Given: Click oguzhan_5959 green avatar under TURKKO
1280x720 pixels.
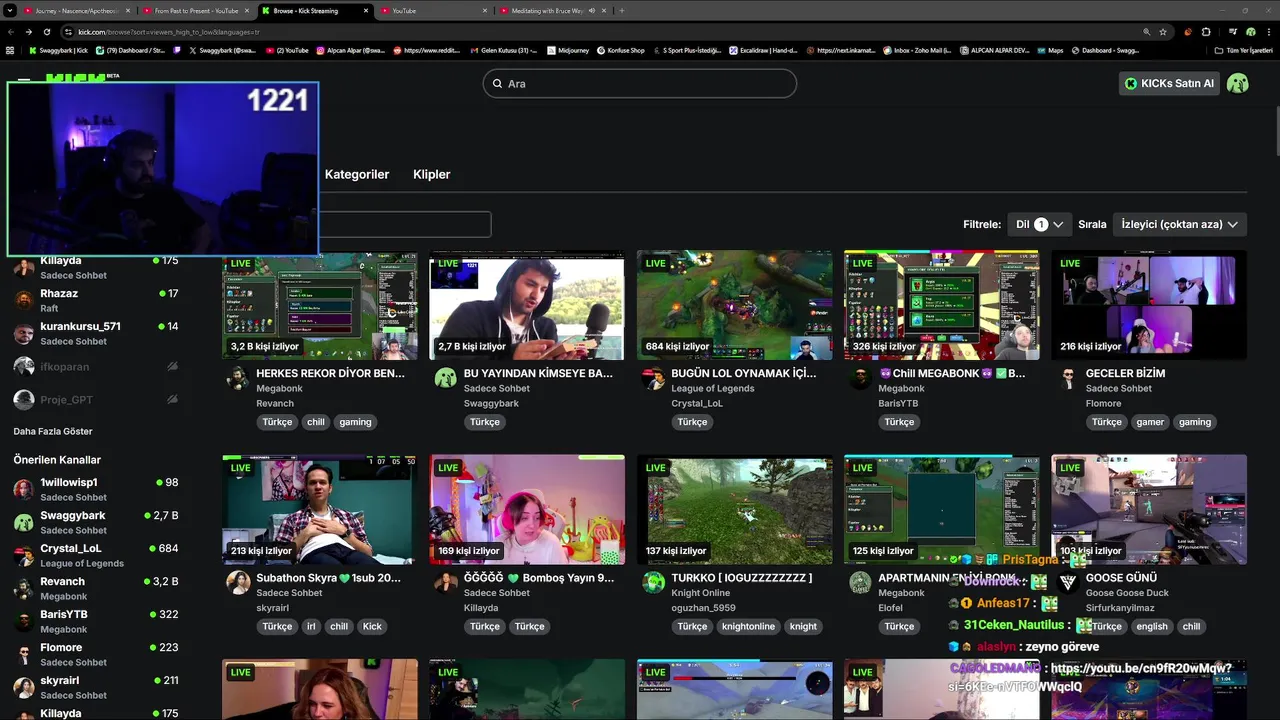Looking at the screenshot, I should coord(653,582).
